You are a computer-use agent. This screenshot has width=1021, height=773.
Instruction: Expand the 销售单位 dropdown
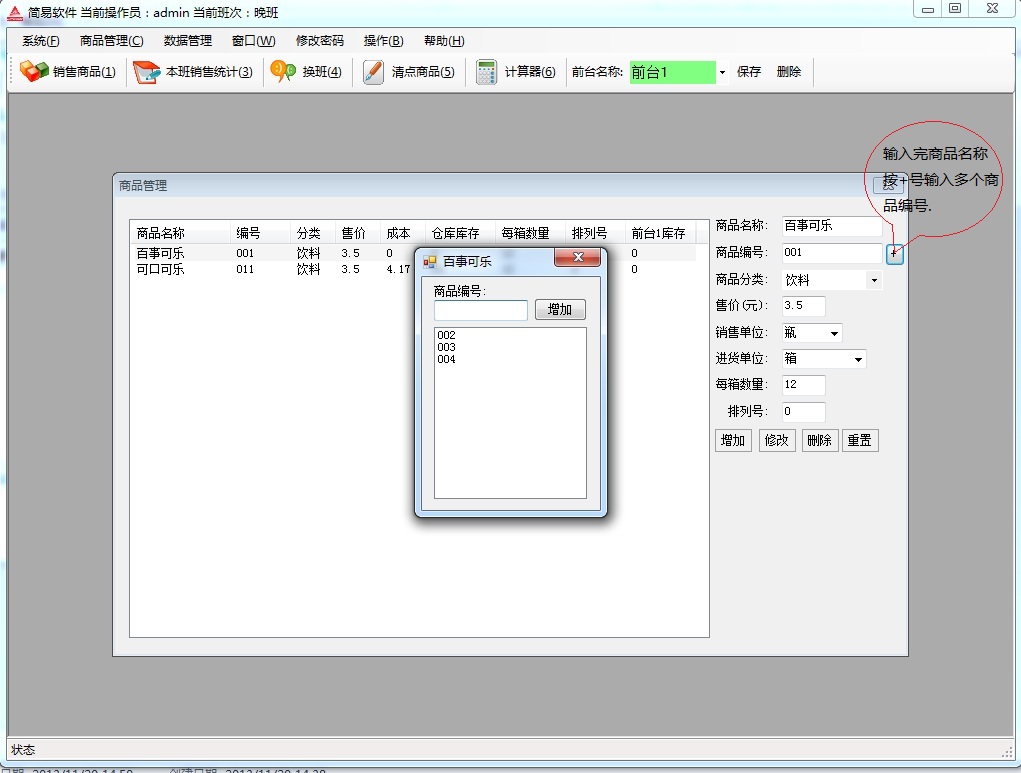[x=834, y=333]
